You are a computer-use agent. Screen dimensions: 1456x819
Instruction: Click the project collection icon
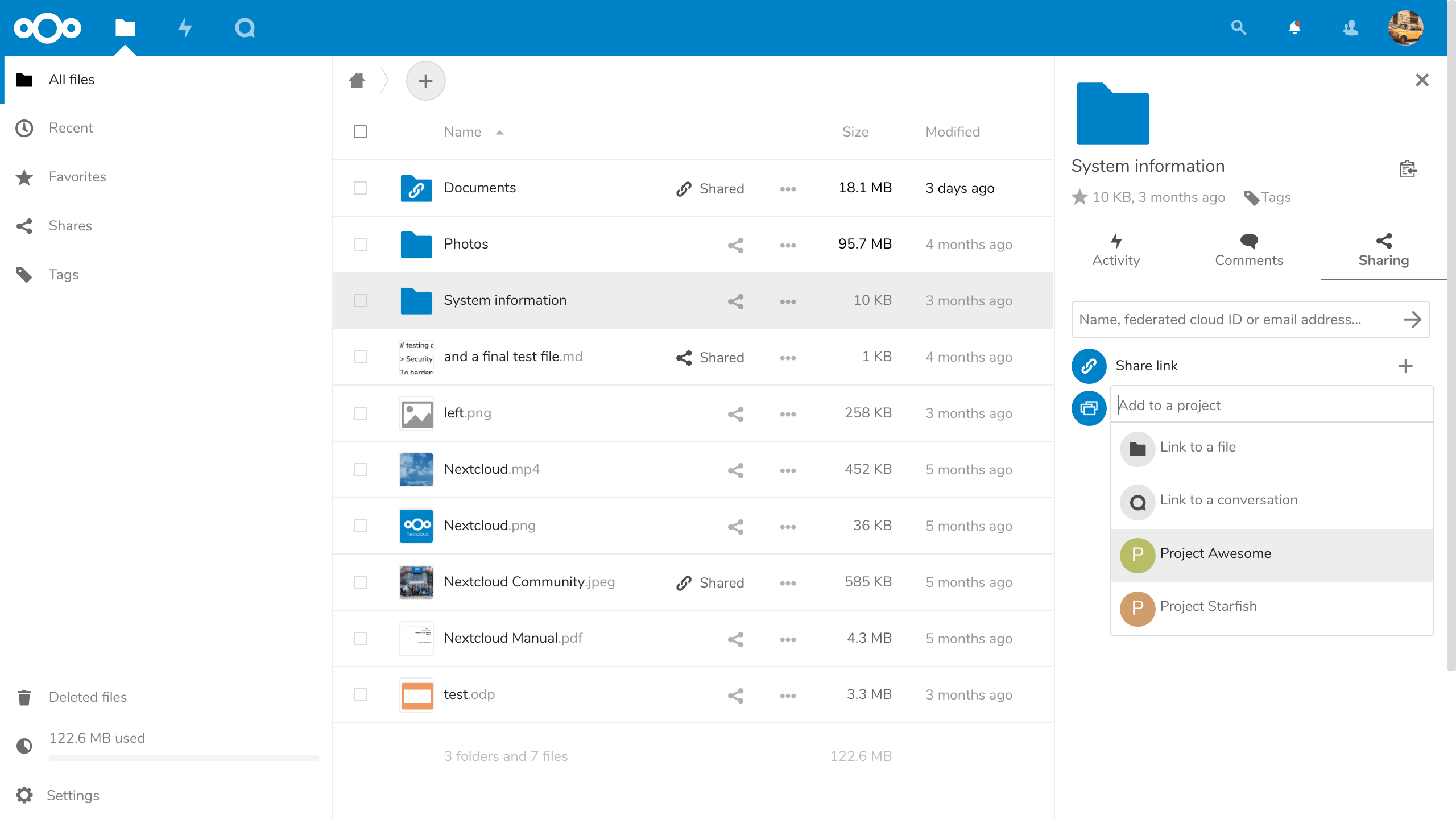tap(1089, 408)
